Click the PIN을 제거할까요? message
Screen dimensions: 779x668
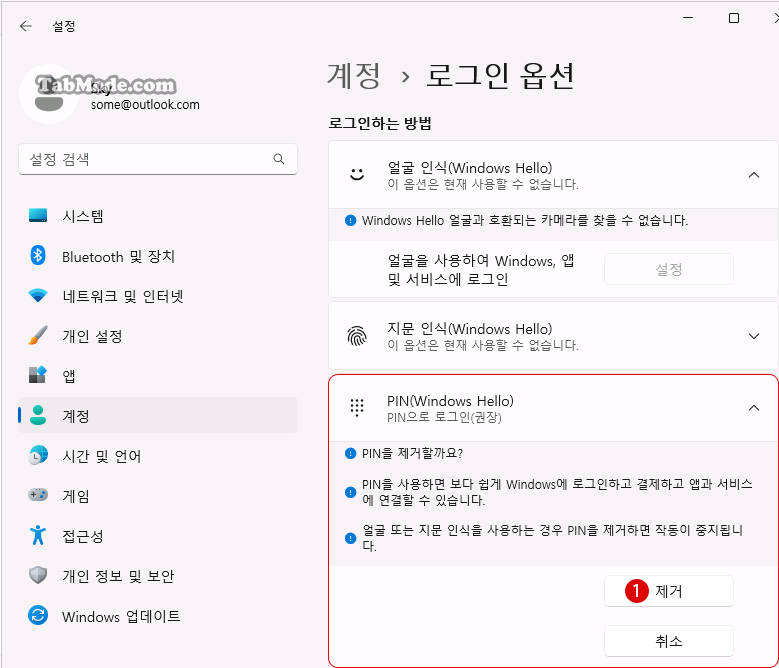(x=412, y=453)
